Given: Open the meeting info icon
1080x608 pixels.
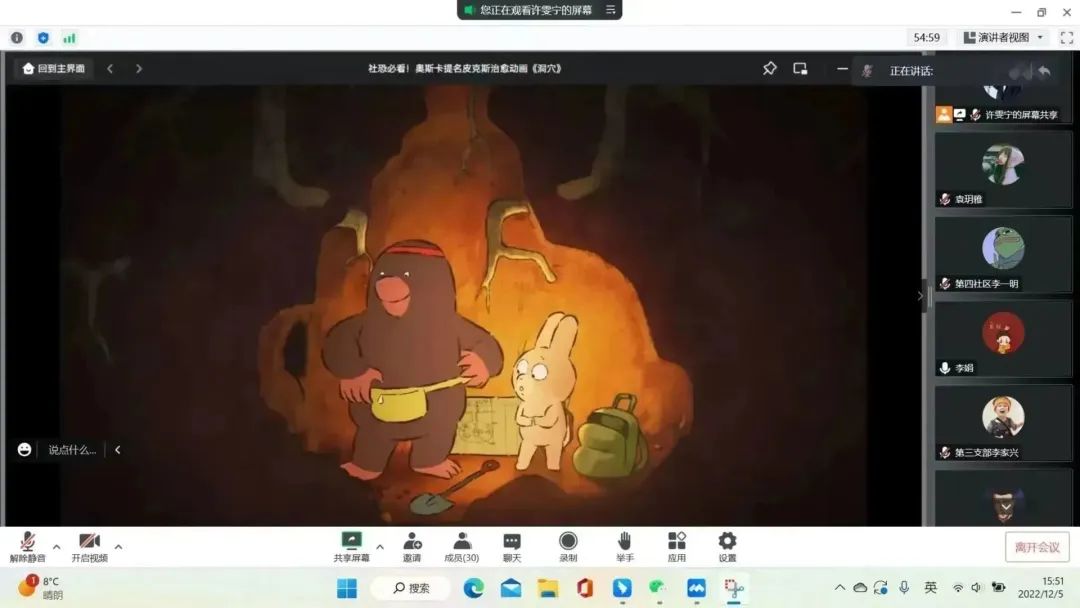Looking at the screenshot, I should pos(17,38).
